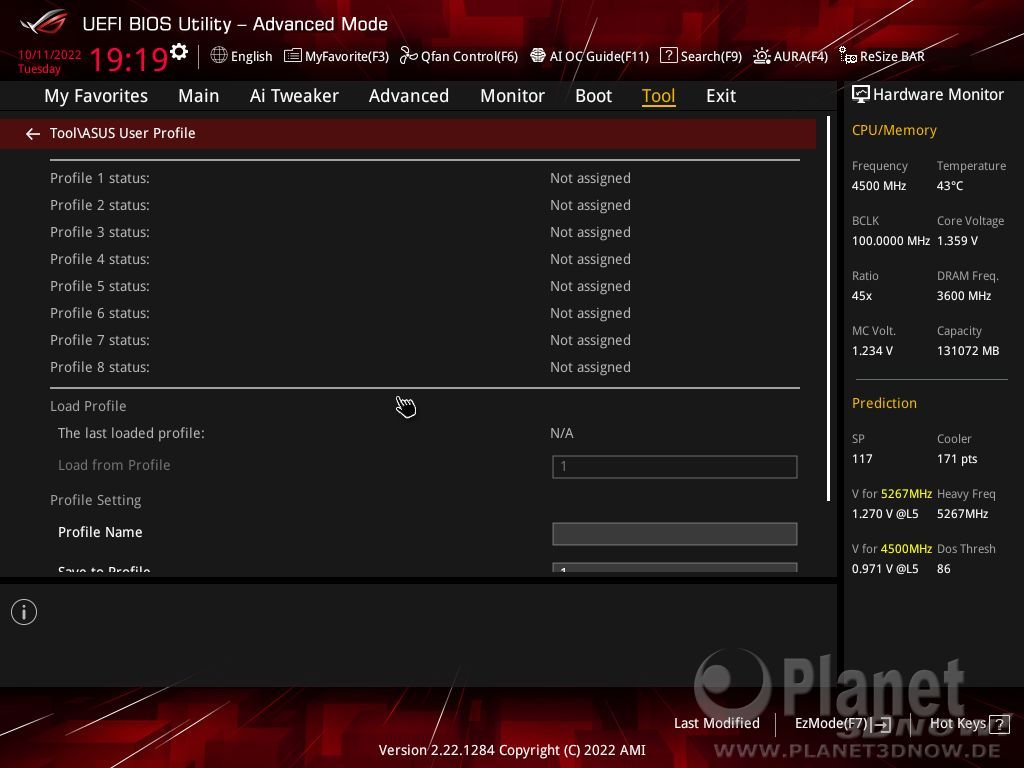This screenshot has height=768, width=1024.
Task: Click the Prediction heading
Action: coord(884,404)
